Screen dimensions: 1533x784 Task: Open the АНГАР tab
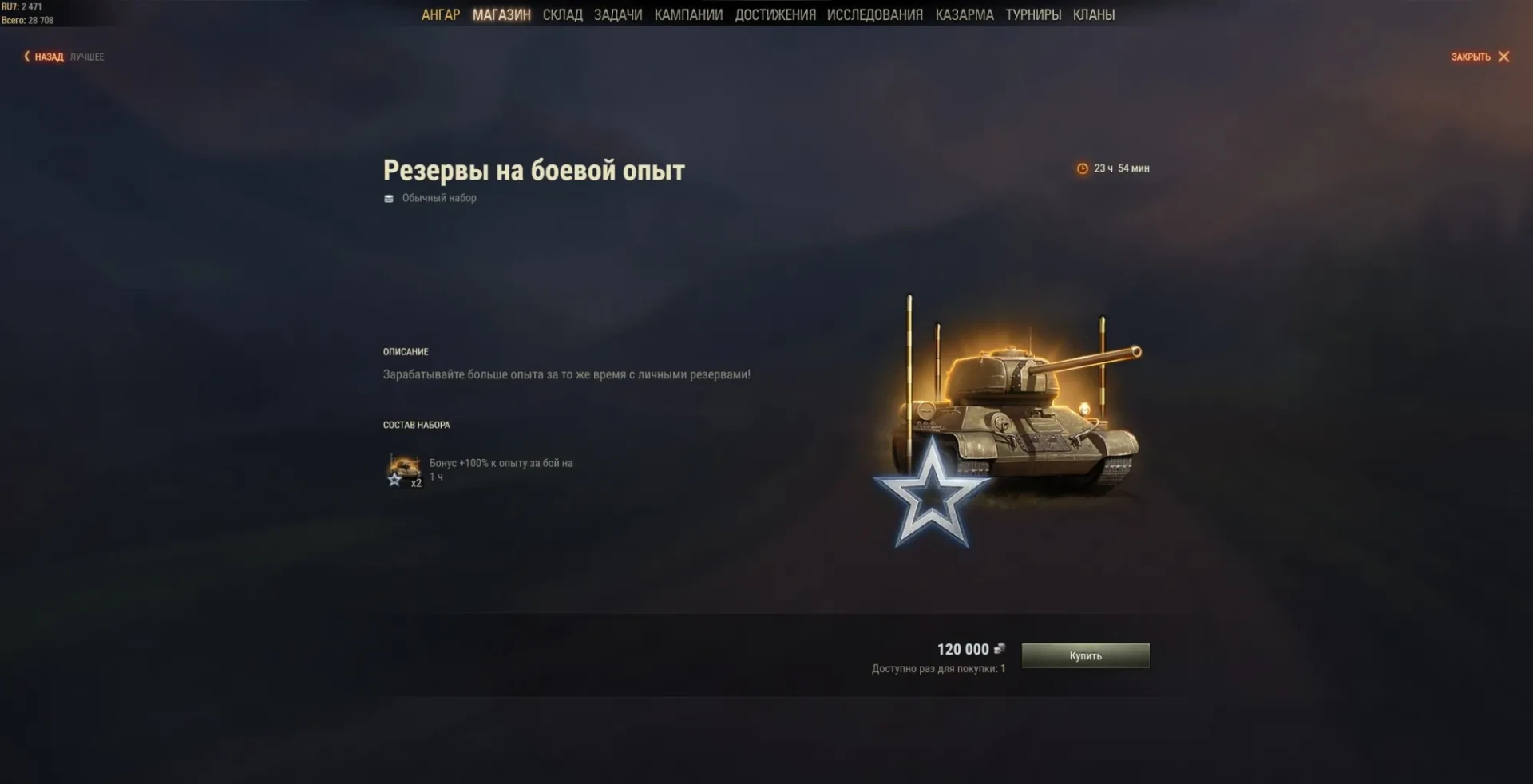pos(441,14)
